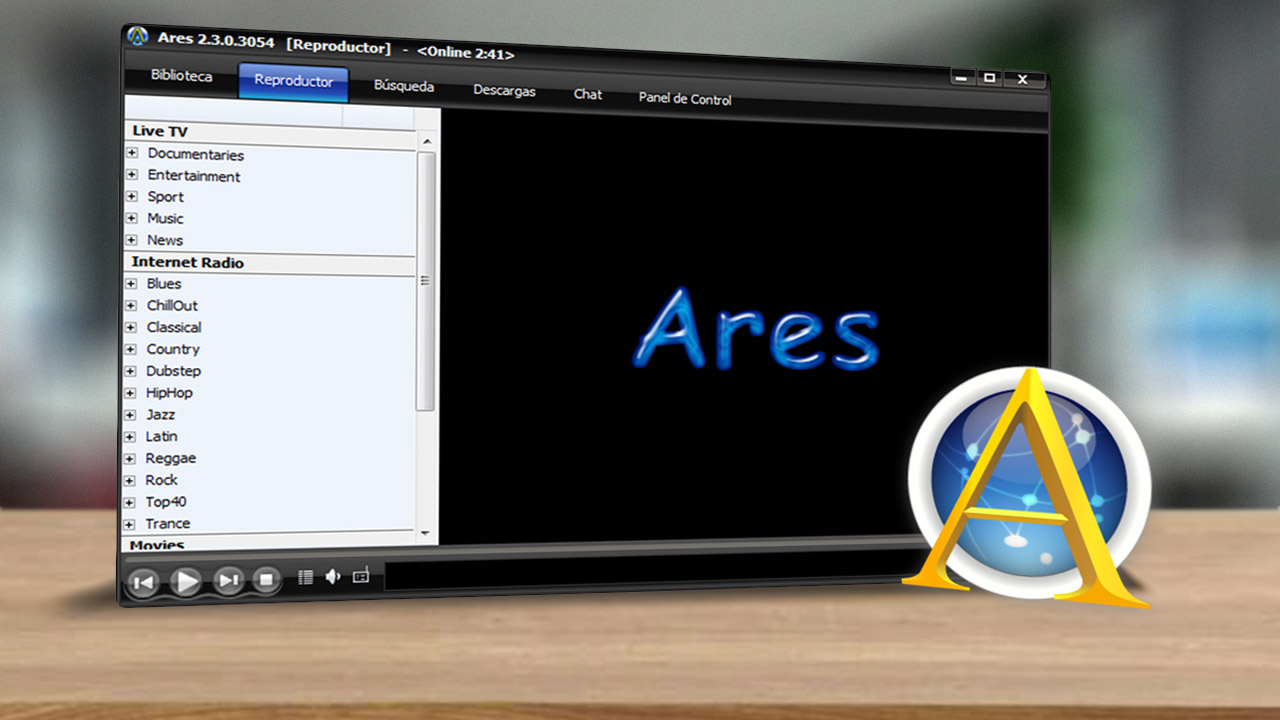Skip to previous track button
1280x720 pixels.
[144, 582]
